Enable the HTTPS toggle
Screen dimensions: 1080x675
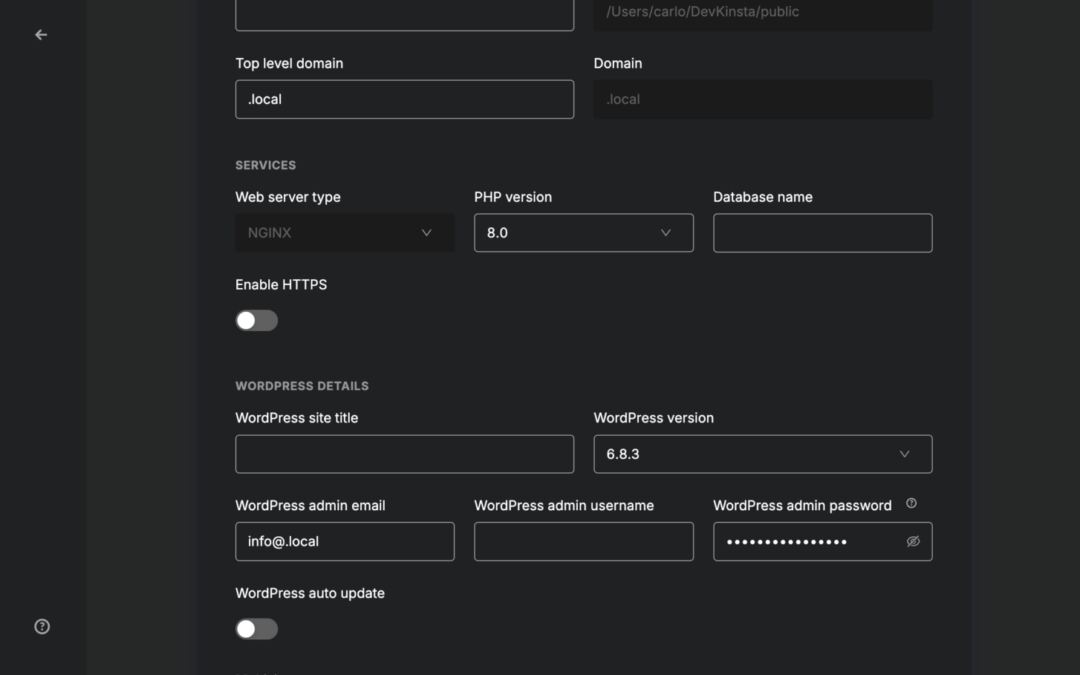257,320
